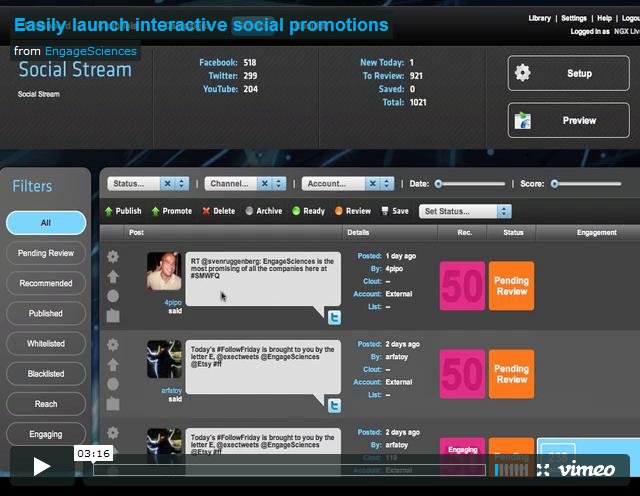Viewport: 640px width, 496px height.
Task: Click the gear icon on 4pipo's post
Action: [113, 256]
